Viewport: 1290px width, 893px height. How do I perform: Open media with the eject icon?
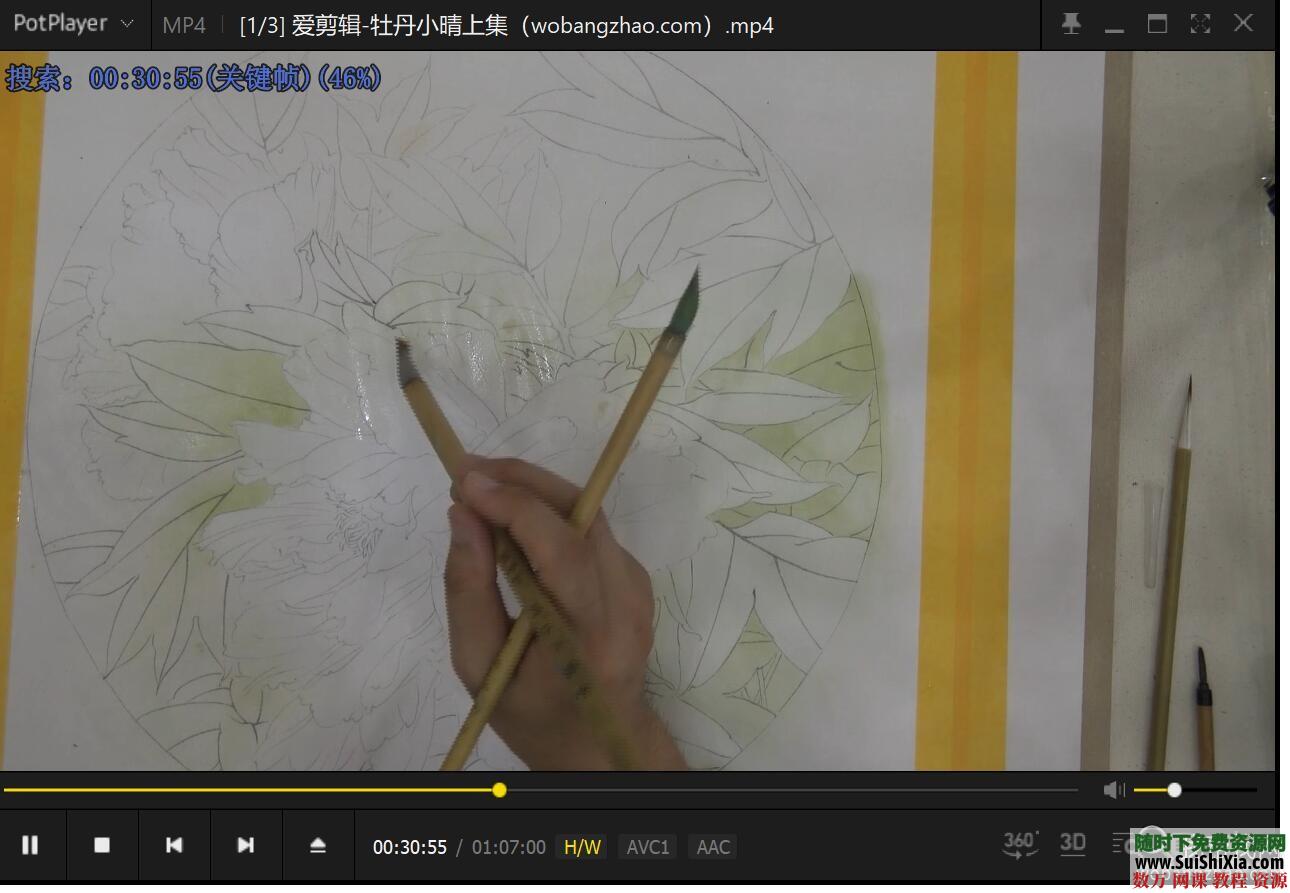click(x=318, y=845)
